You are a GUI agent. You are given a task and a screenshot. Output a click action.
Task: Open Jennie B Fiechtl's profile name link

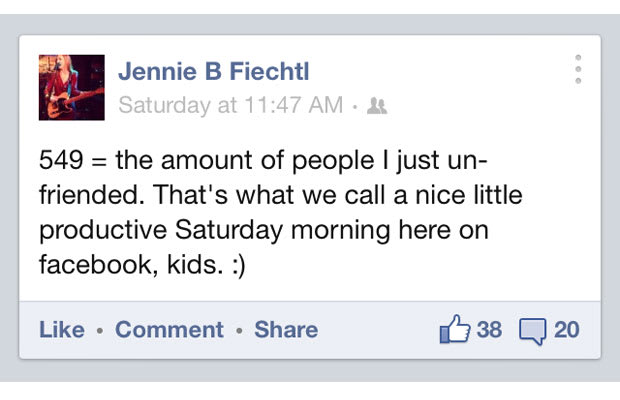214,72
